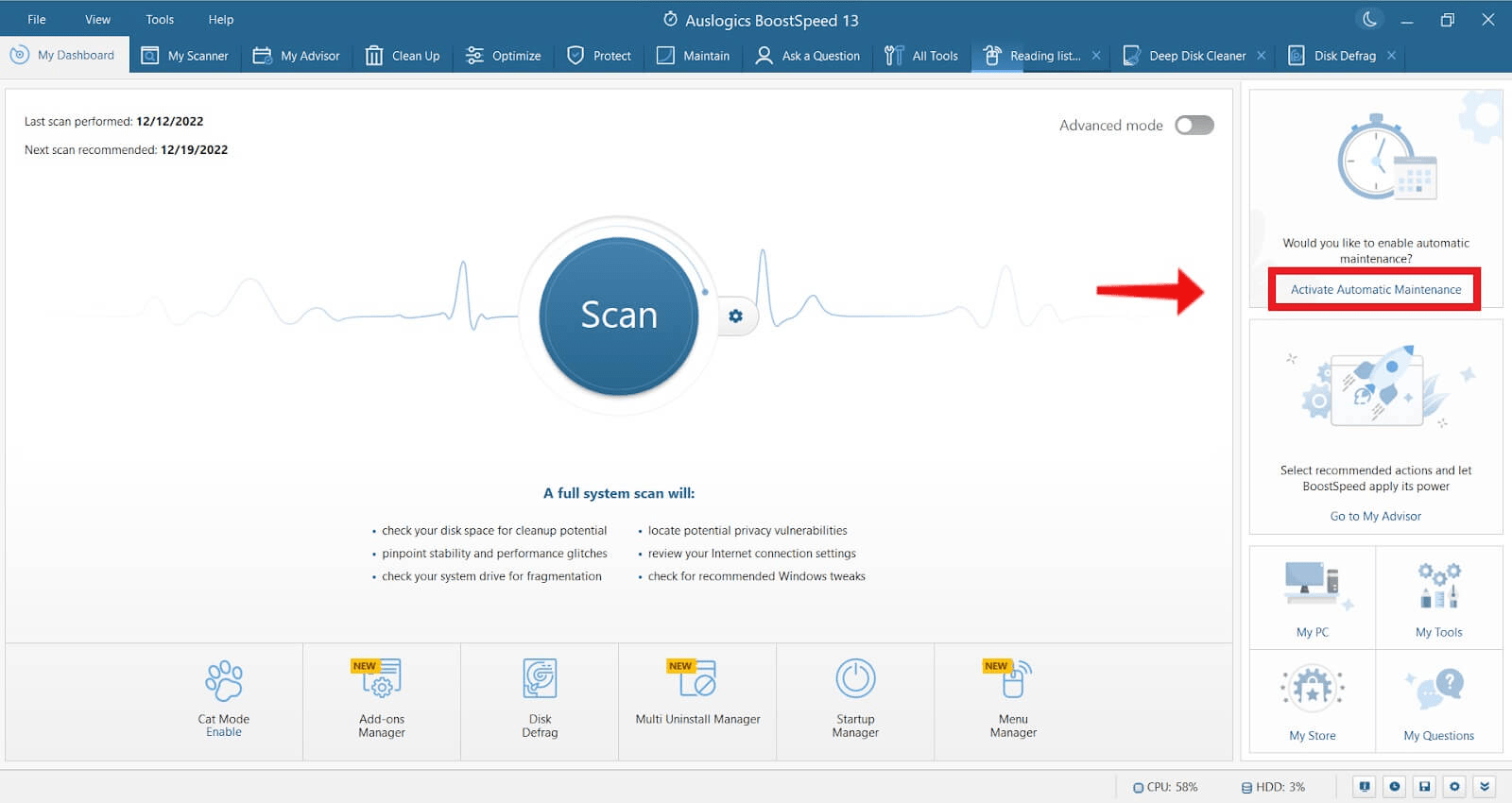Enable Cat Mode

click(x=224, y=732)
